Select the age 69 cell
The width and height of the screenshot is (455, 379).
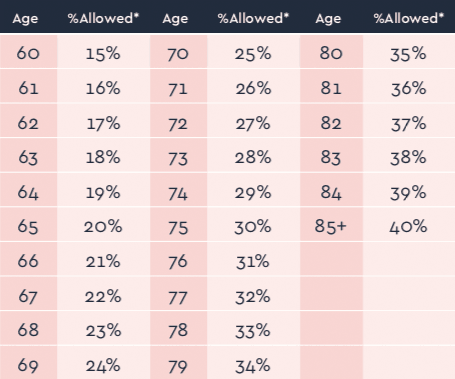click(28, 363)
